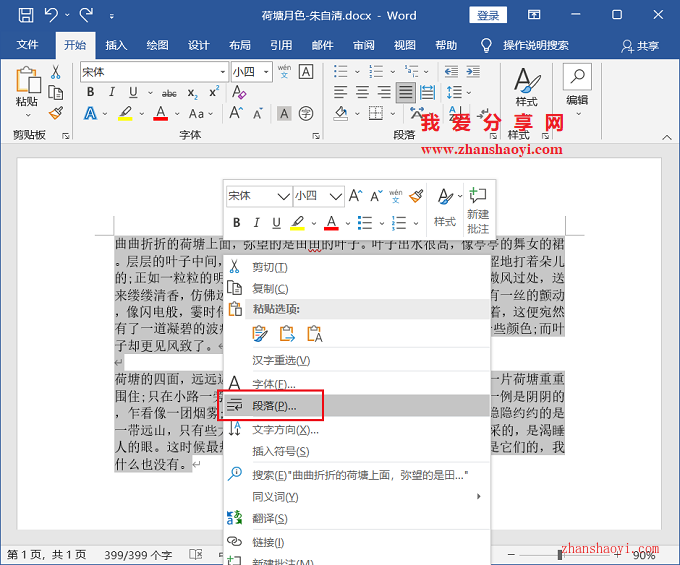Select 字体(F)... in the context menu
Viewport: 680px width, 565px height.
pos(357,384)
